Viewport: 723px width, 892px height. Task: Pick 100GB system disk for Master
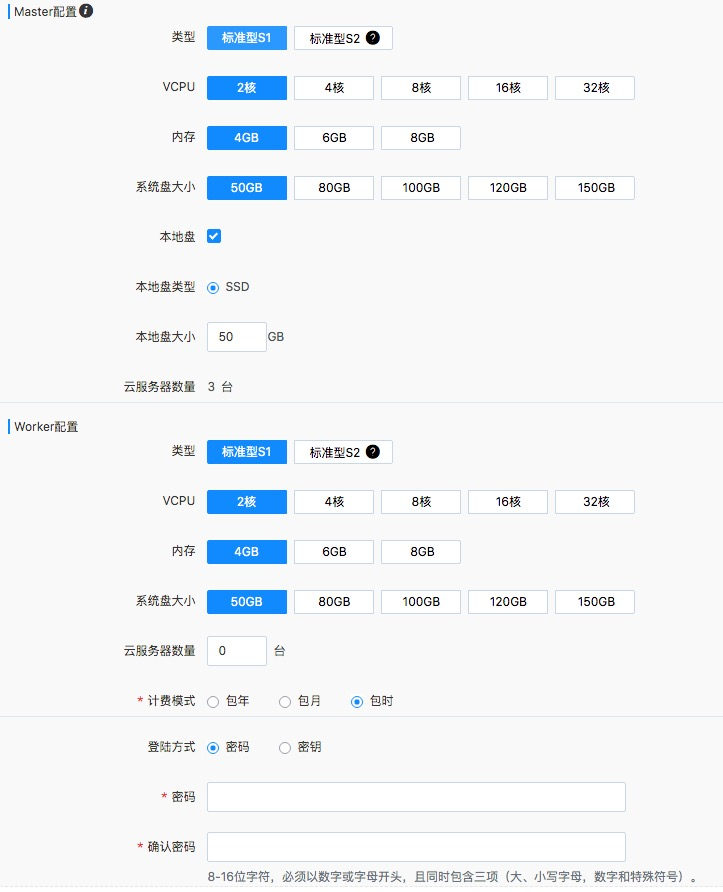[421, 188]
